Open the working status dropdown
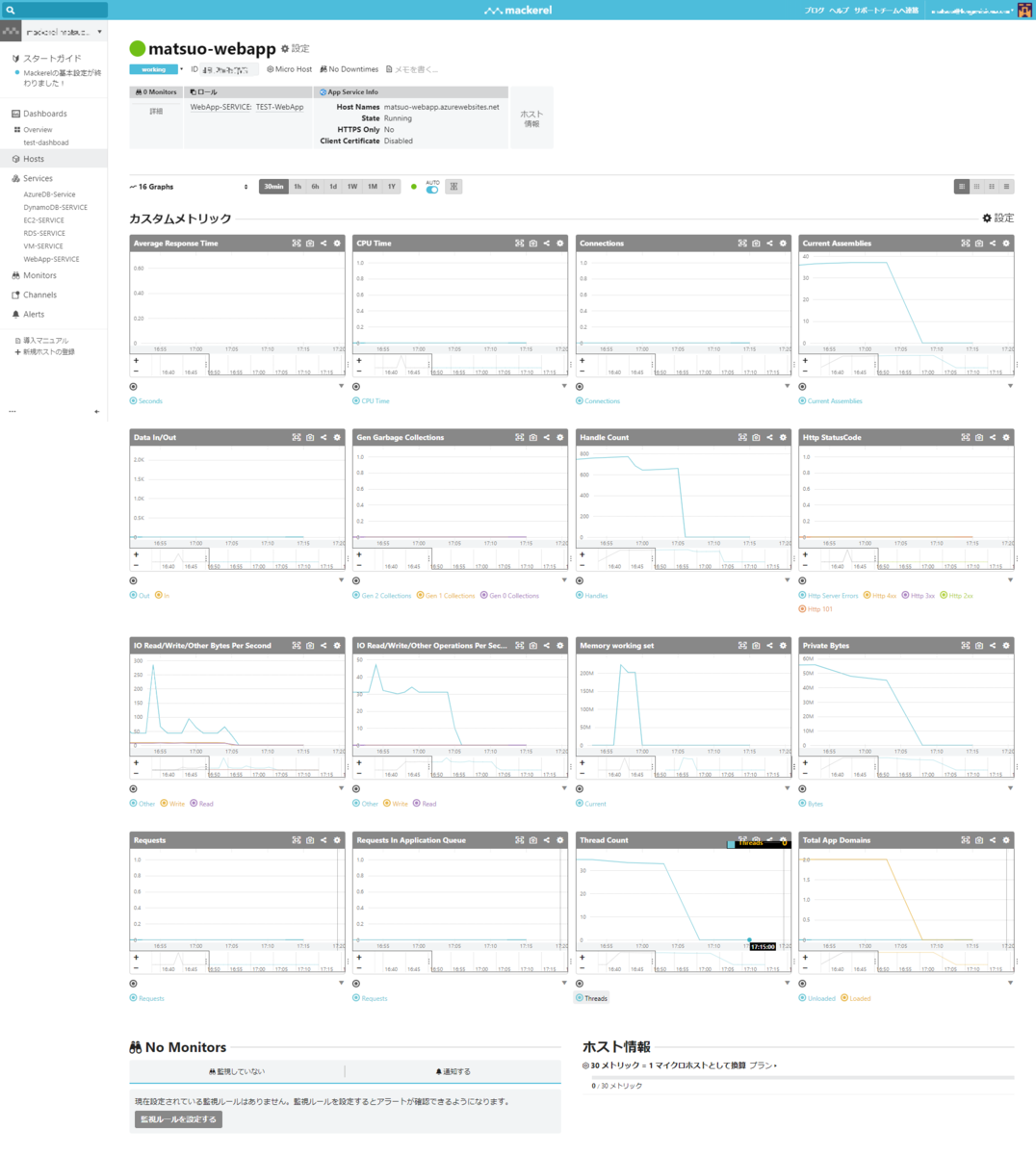This screenshot has width=1036, height=1155. pyautogui.click(x=157, y=69)
